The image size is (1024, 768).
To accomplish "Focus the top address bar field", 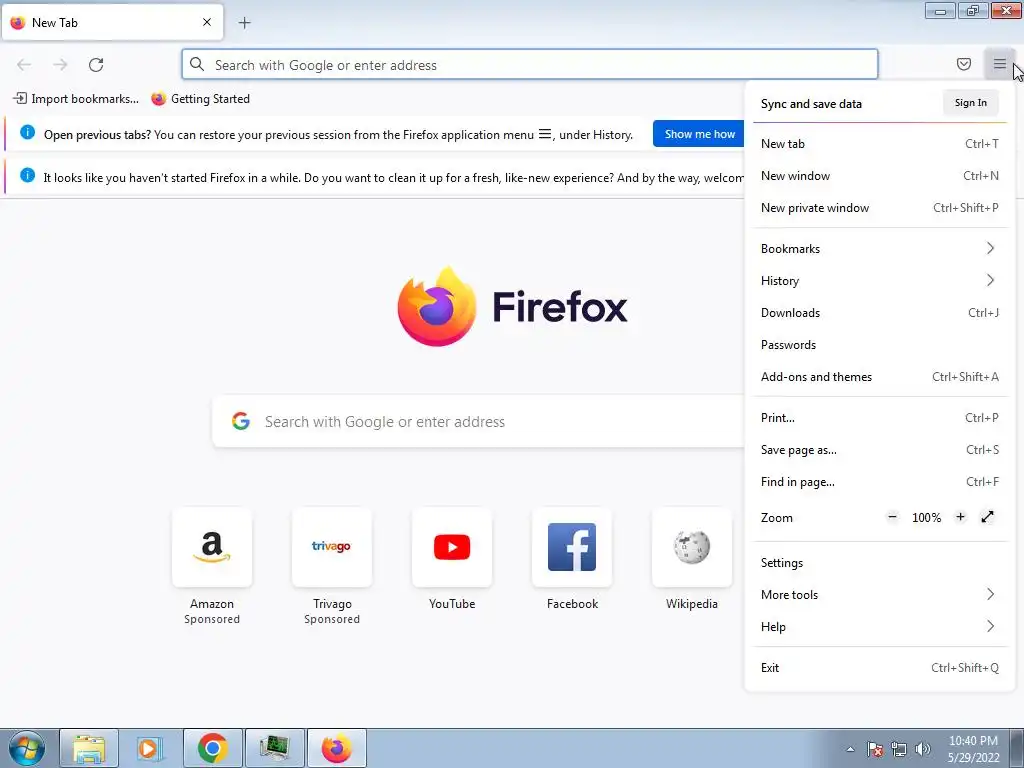I will click(530, 64).
